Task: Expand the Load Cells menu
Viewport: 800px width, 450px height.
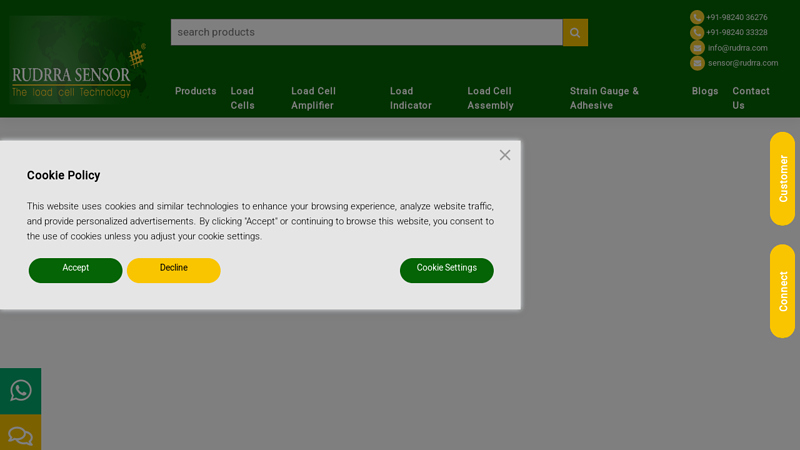Action: tap(242, 98)
